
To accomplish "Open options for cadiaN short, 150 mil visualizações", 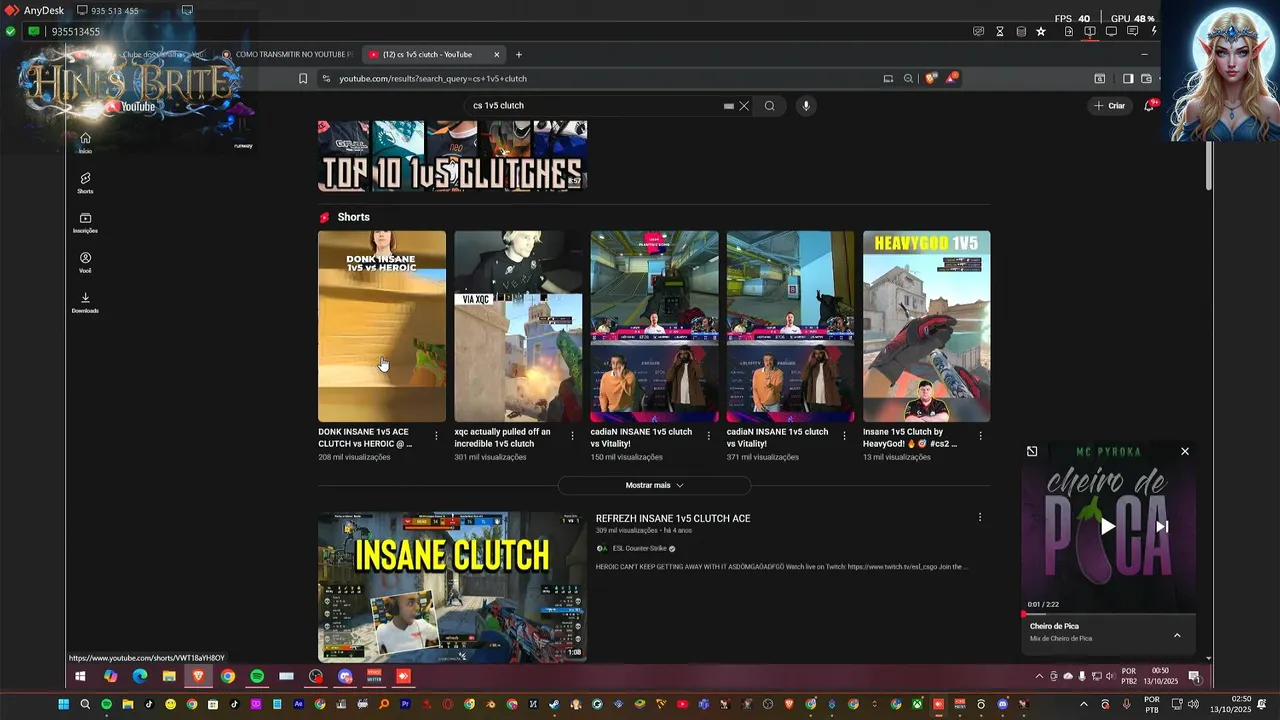I will [x=708, y=435].
